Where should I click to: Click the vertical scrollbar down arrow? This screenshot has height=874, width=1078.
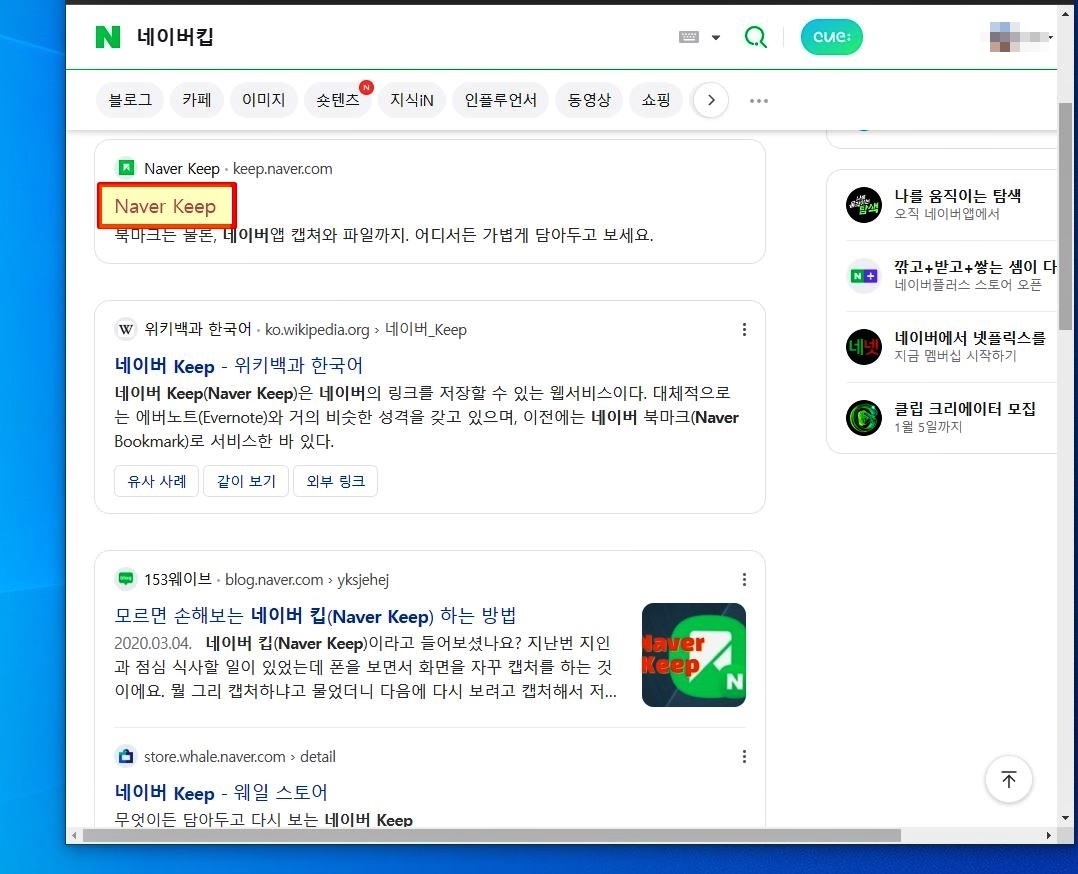pyautogui.click(x=1065, y=818)
